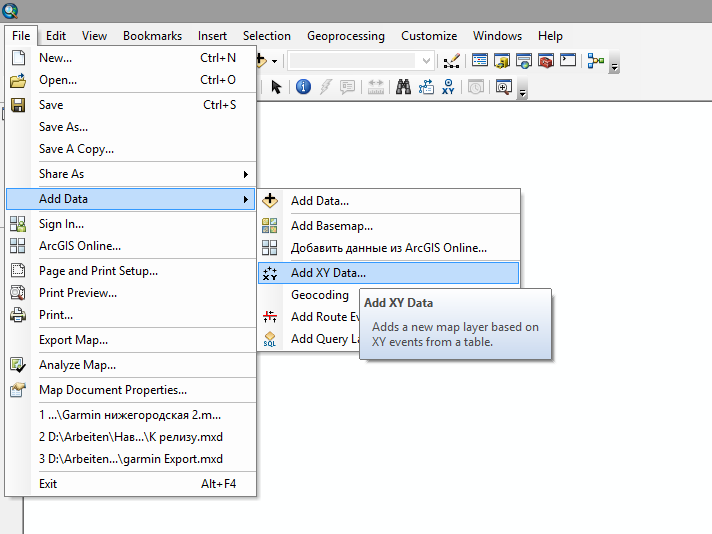Screen dimensions: 712x534
Task: Click Export Map in the File menu
Action: tap(73, 340)
